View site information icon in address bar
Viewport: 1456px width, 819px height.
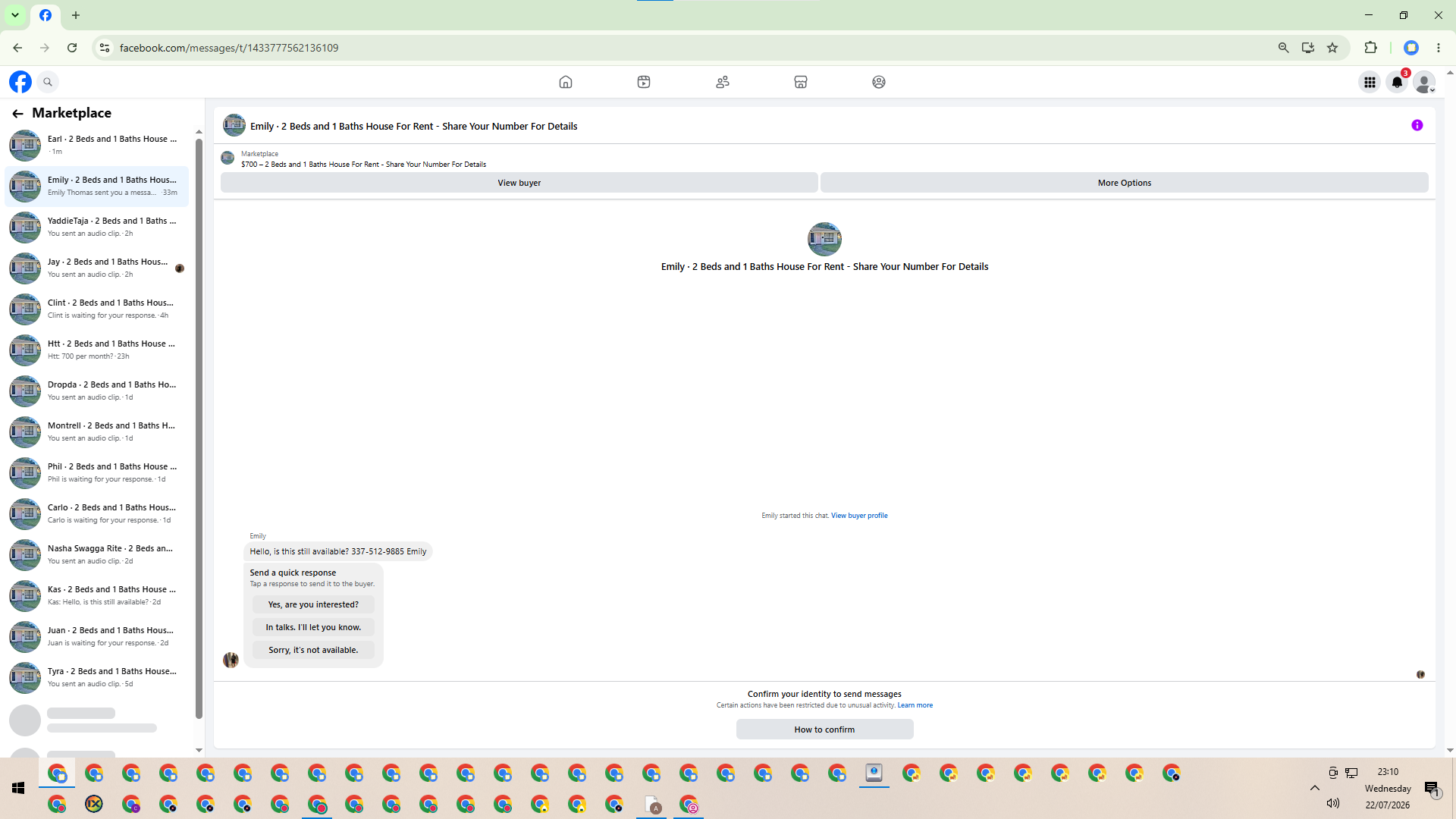[105, 48]
